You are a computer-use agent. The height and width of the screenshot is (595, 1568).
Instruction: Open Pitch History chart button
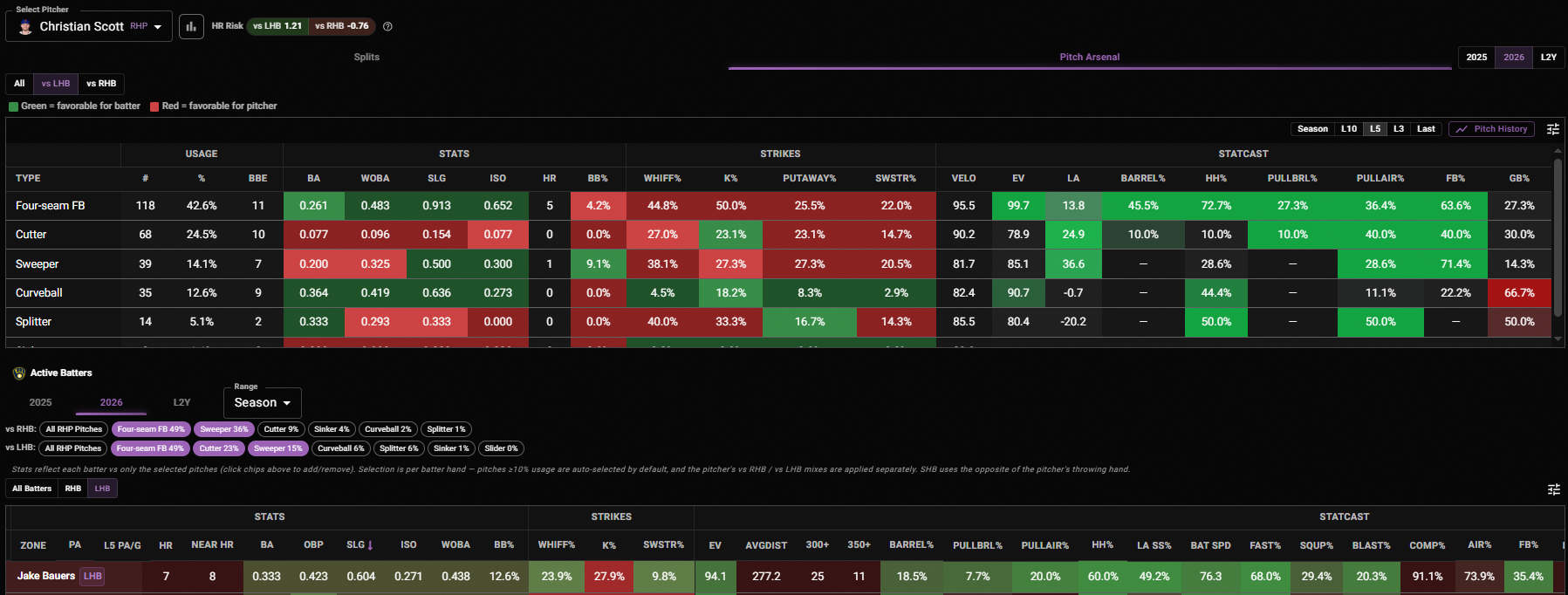[1492, 129]
